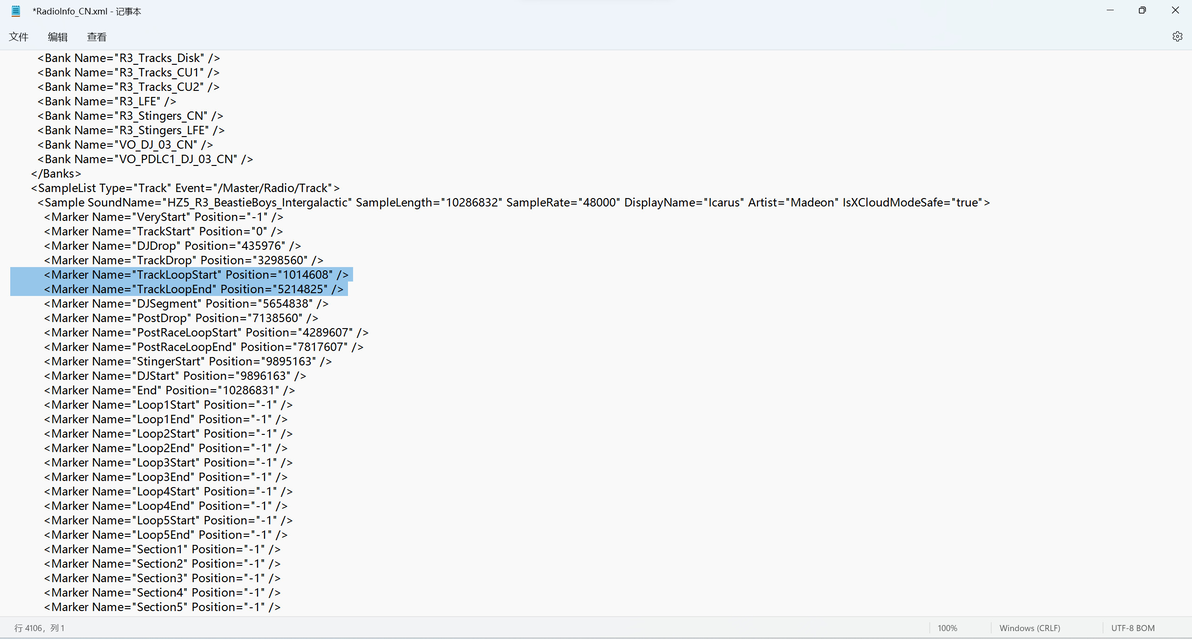
Task: Click the UTF-8 BOM encoding indicator
Action: pyautogui.click(x=1133, y=628)
